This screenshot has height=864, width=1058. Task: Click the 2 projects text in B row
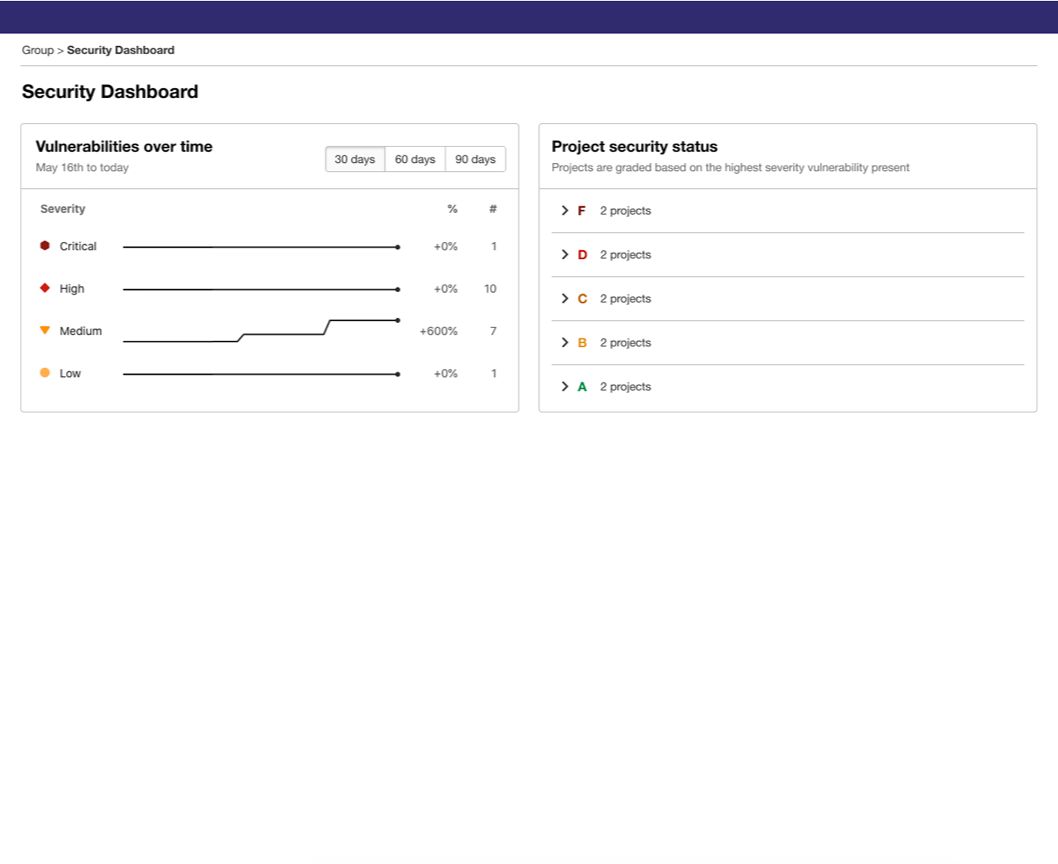(625, 343)
